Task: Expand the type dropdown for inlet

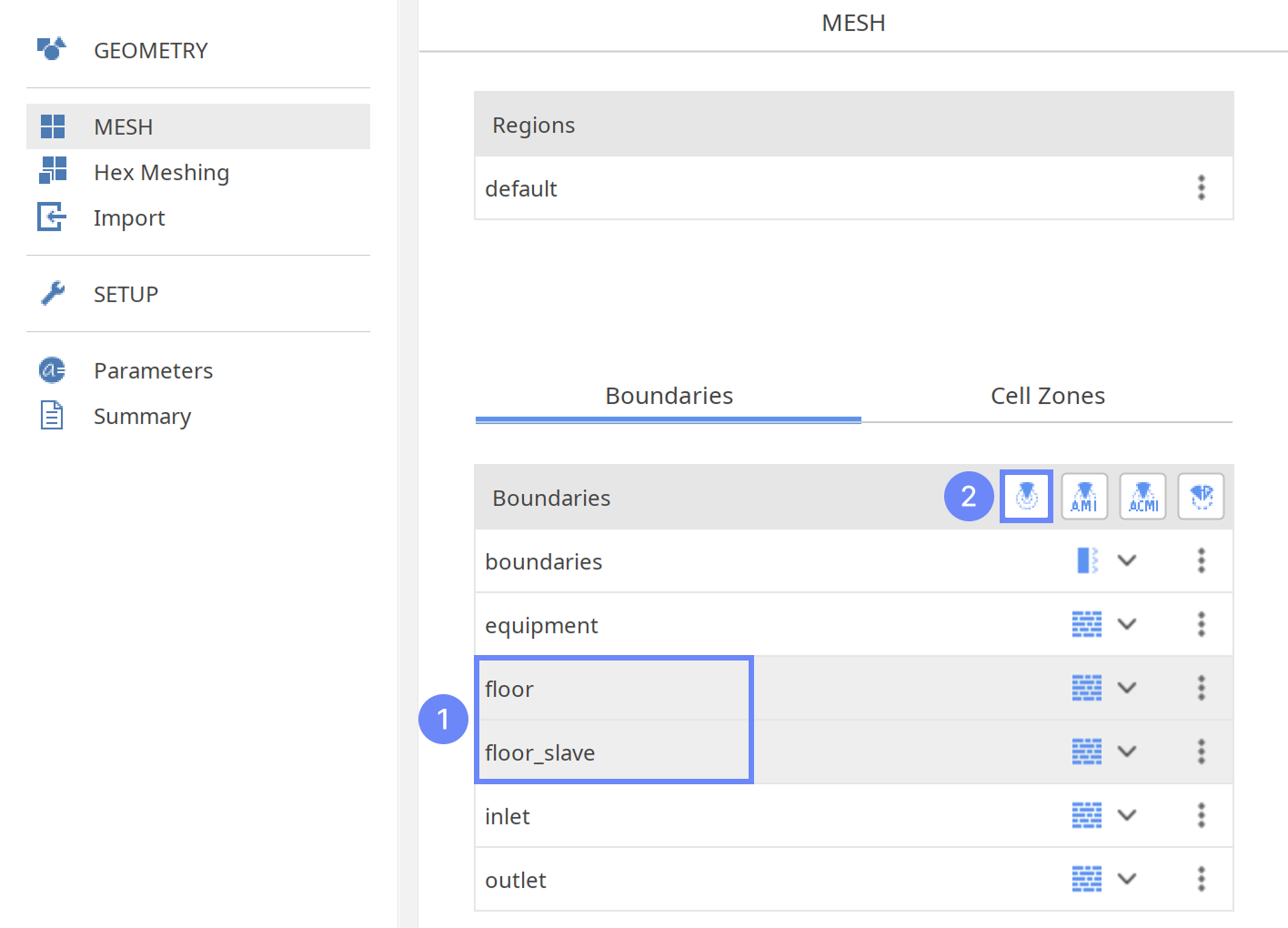Action: click(1127, 815)
